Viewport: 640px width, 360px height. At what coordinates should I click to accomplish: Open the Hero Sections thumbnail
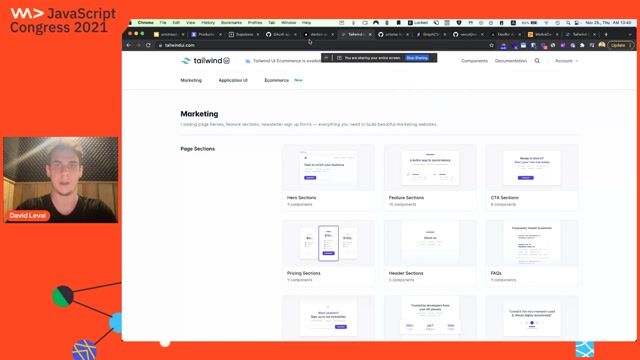click(328, 168)
